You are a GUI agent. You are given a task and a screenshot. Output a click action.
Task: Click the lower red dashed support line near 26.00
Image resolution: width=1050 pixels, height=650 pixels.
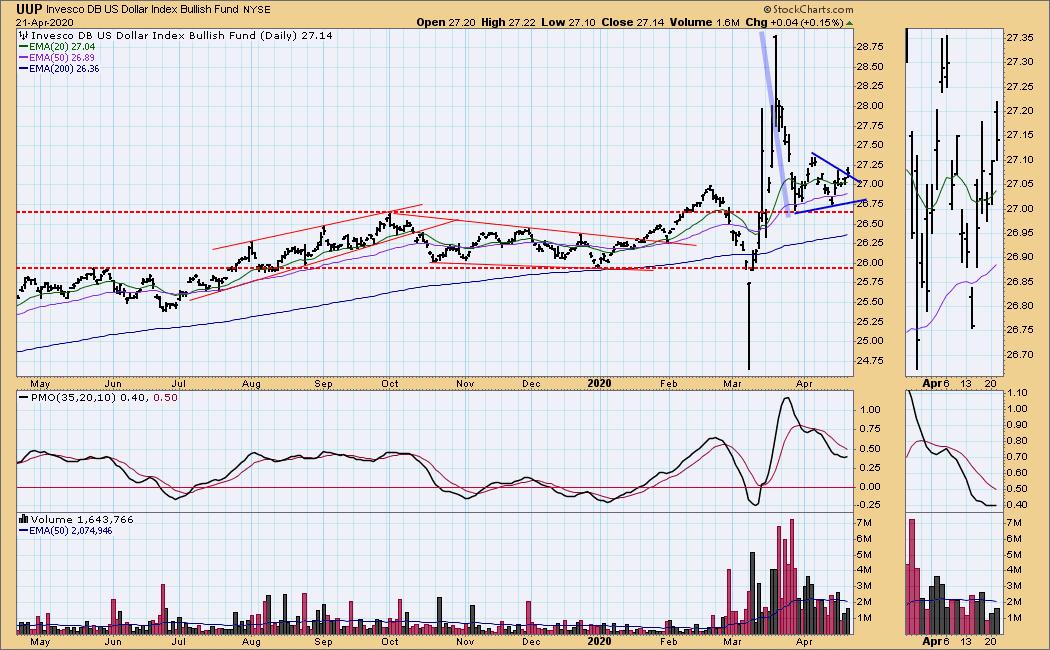pyautogui.click(x=435, y=268)
